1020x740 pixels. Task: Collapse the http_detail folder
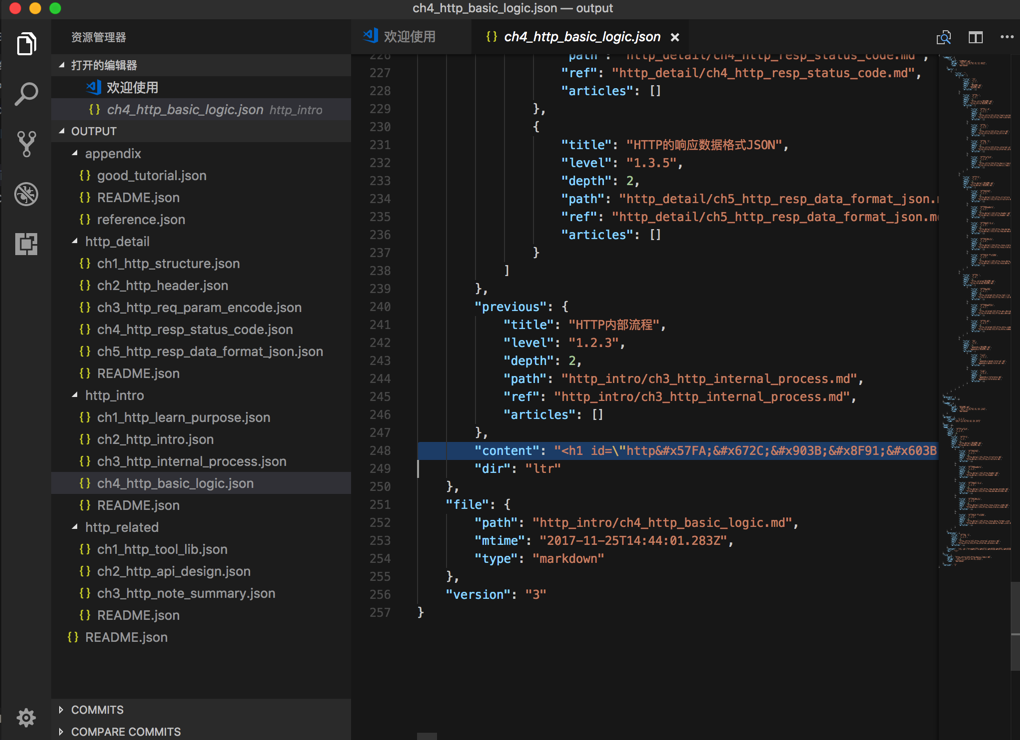pyautogui.click(x=116, y=241)
